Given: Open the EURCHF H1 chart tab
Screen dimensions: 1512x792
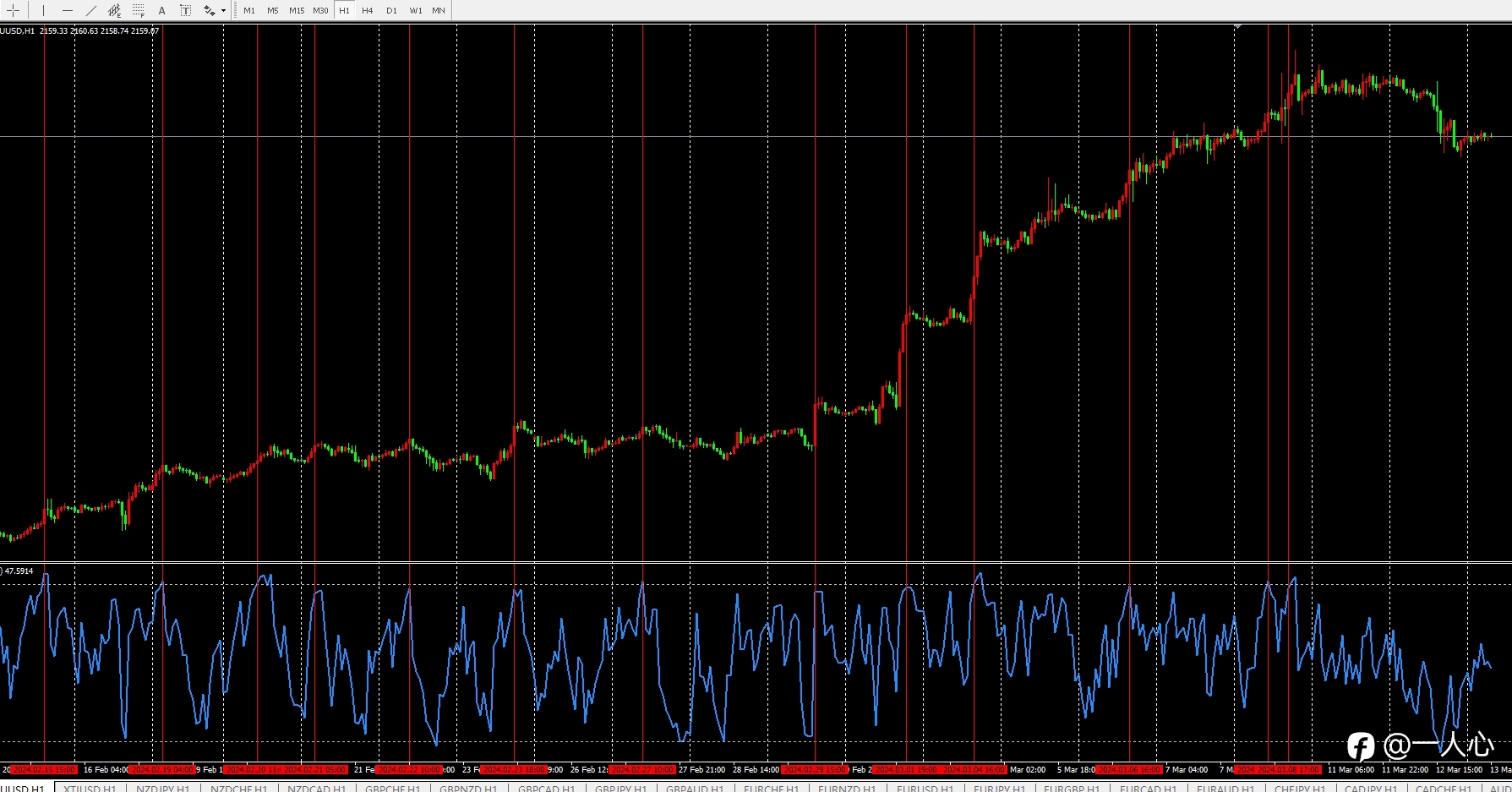Looking at the screenshot, I should tap(771, 788).
